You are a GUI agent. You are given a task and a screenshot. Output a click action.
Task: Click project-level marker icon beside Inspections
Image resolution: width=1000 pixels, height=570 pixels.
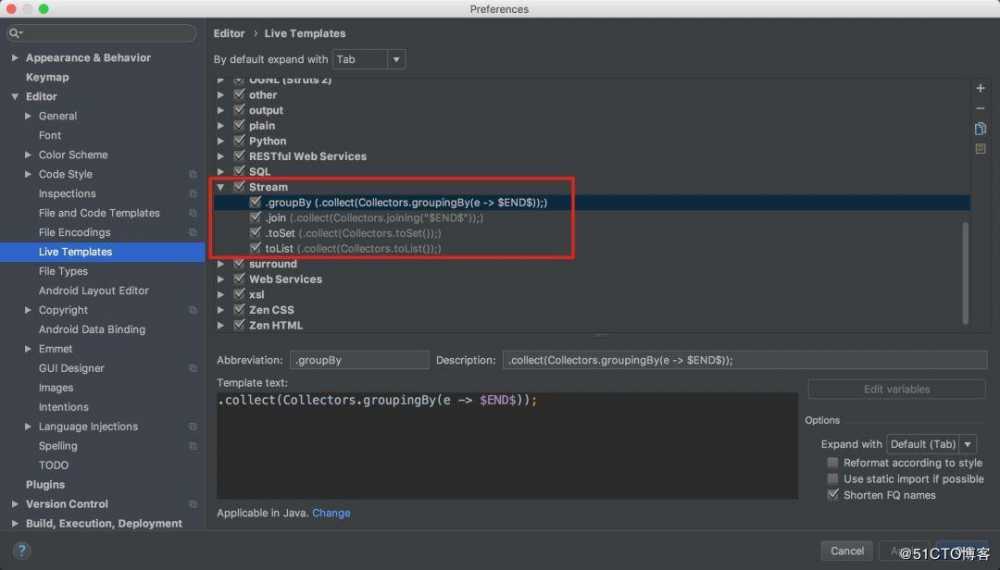point(193,193)
